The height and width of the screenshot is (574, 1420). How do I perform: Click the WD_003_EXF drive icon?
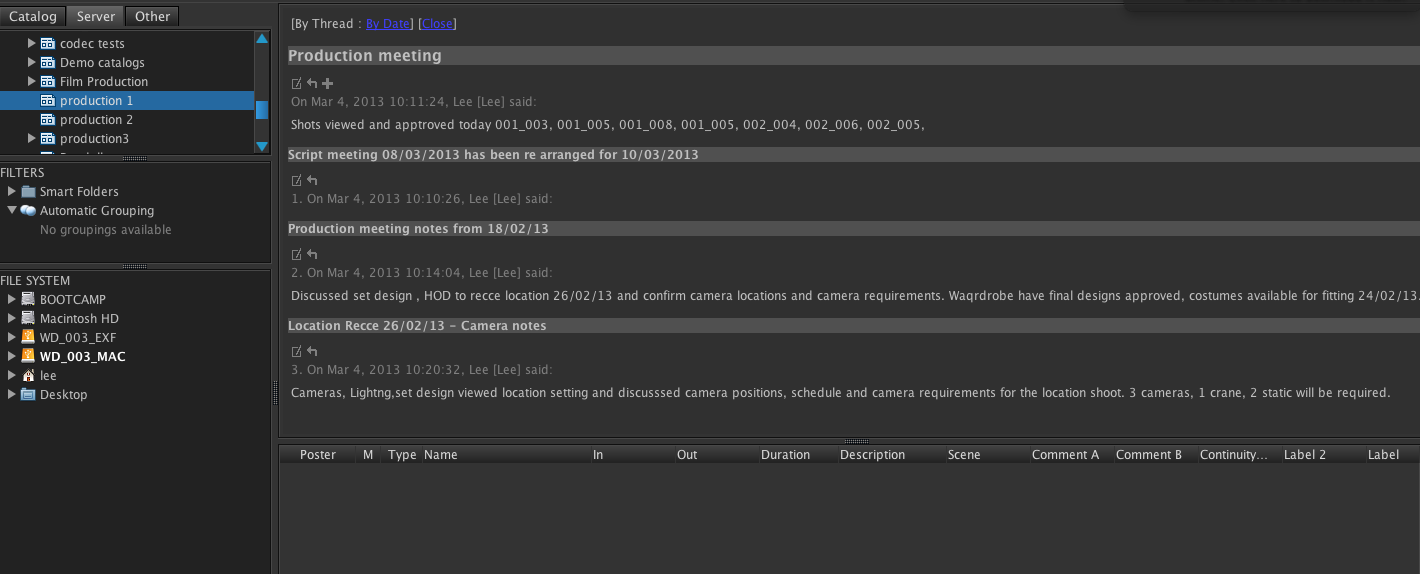(28, 338)
